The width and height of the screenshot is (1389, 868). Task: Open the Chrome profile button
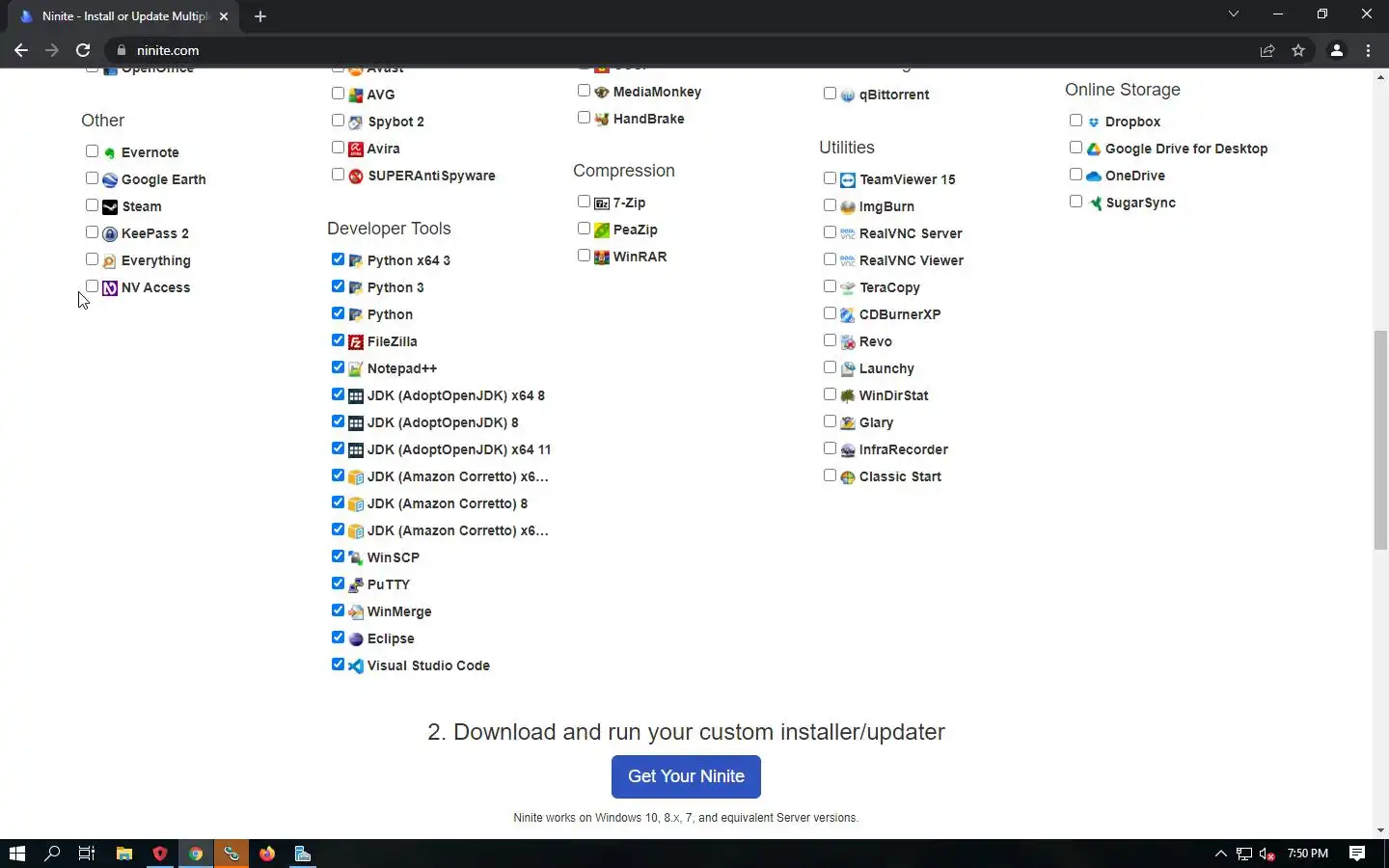pos(1337,50)
